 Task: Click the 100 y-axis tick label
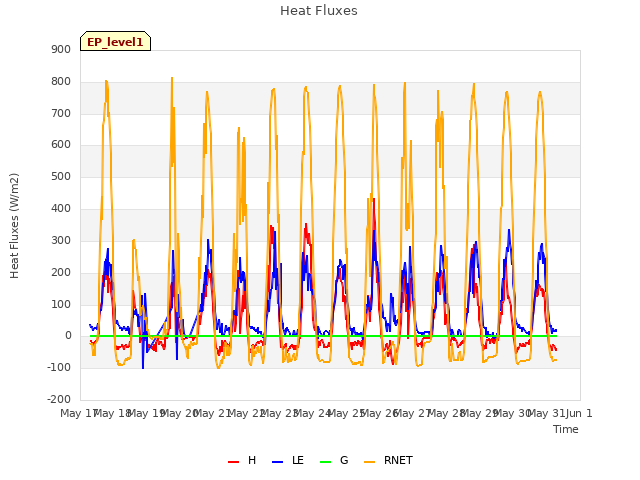61,304
